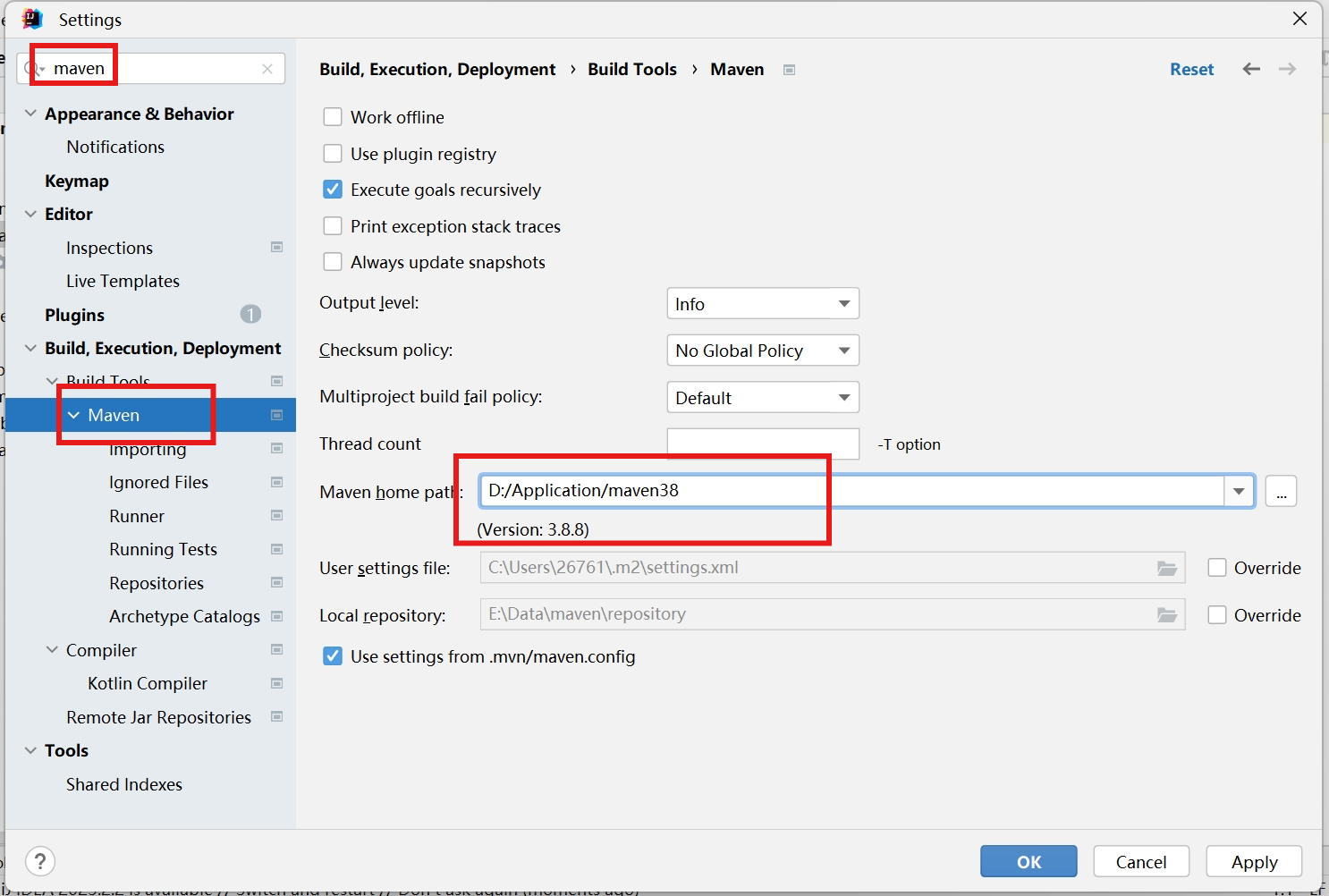Image resolution: width=1329 pixels, height=896 pixels.
Task: Browse Maven home path with ellipsis button
Action: point(1281,491)
